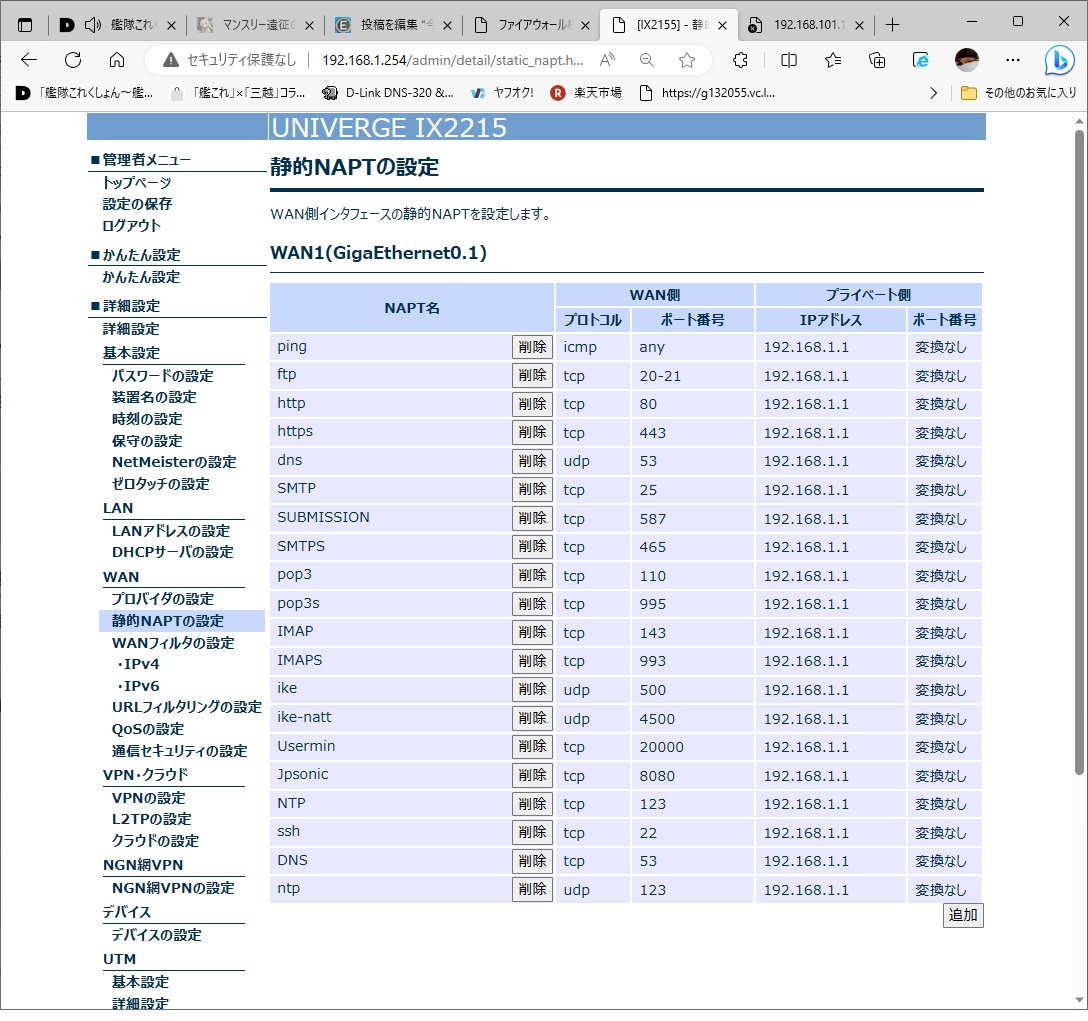Viewport: 1088px width, 1021px height.
Task: Switch to the 192.168.101.1 tab
Action: point(806,26)
